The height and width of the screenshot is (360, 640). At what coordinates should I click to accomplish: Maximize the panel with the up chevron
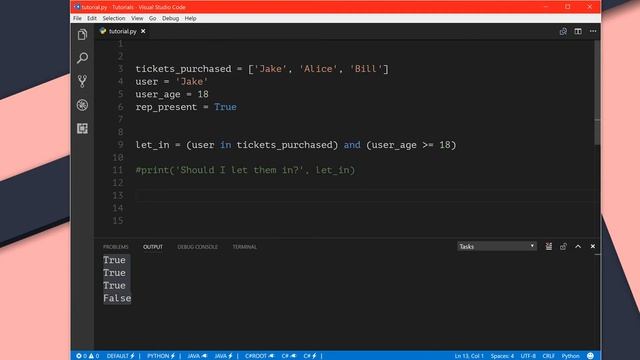[x=578, y=247]
